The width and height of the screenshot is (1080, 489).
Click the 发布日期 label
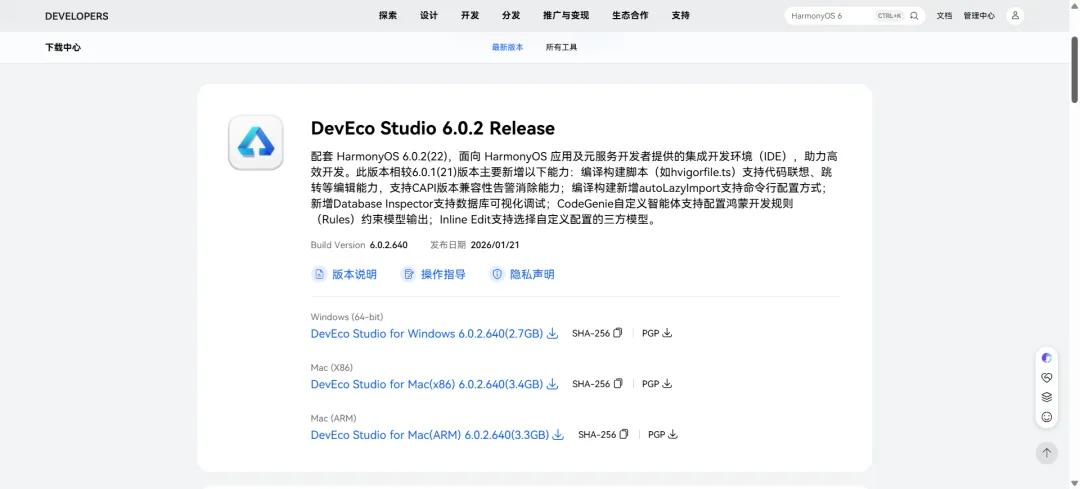click(x=448, y=245)
